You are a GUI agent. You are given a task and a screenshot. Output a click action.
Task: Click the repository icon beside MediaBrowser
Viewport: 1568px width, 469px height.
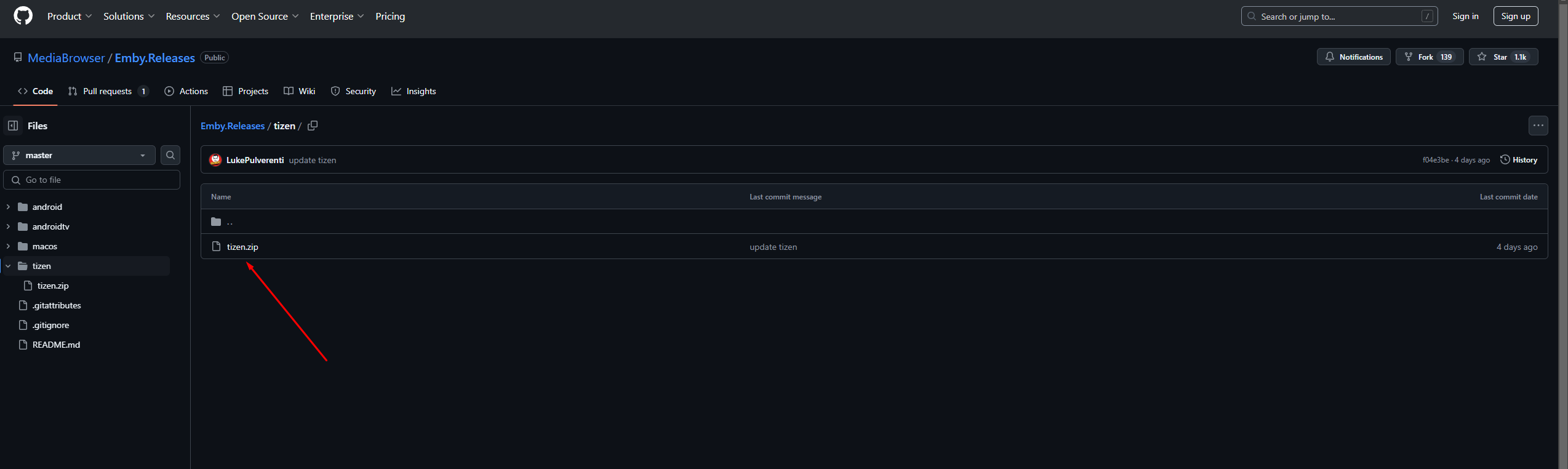click(18, 57)
